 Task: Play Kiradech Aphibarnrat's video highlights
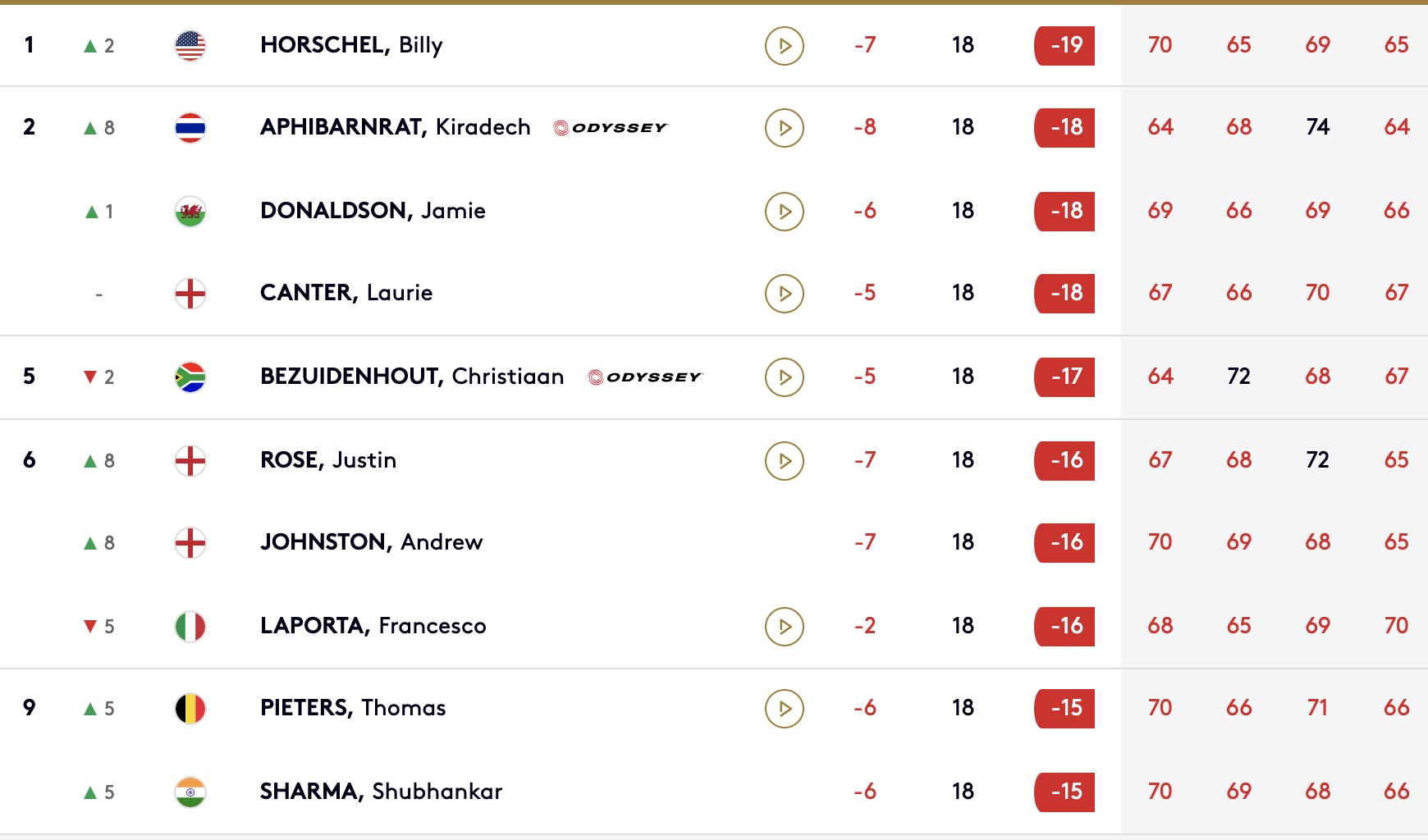(784, 128)
